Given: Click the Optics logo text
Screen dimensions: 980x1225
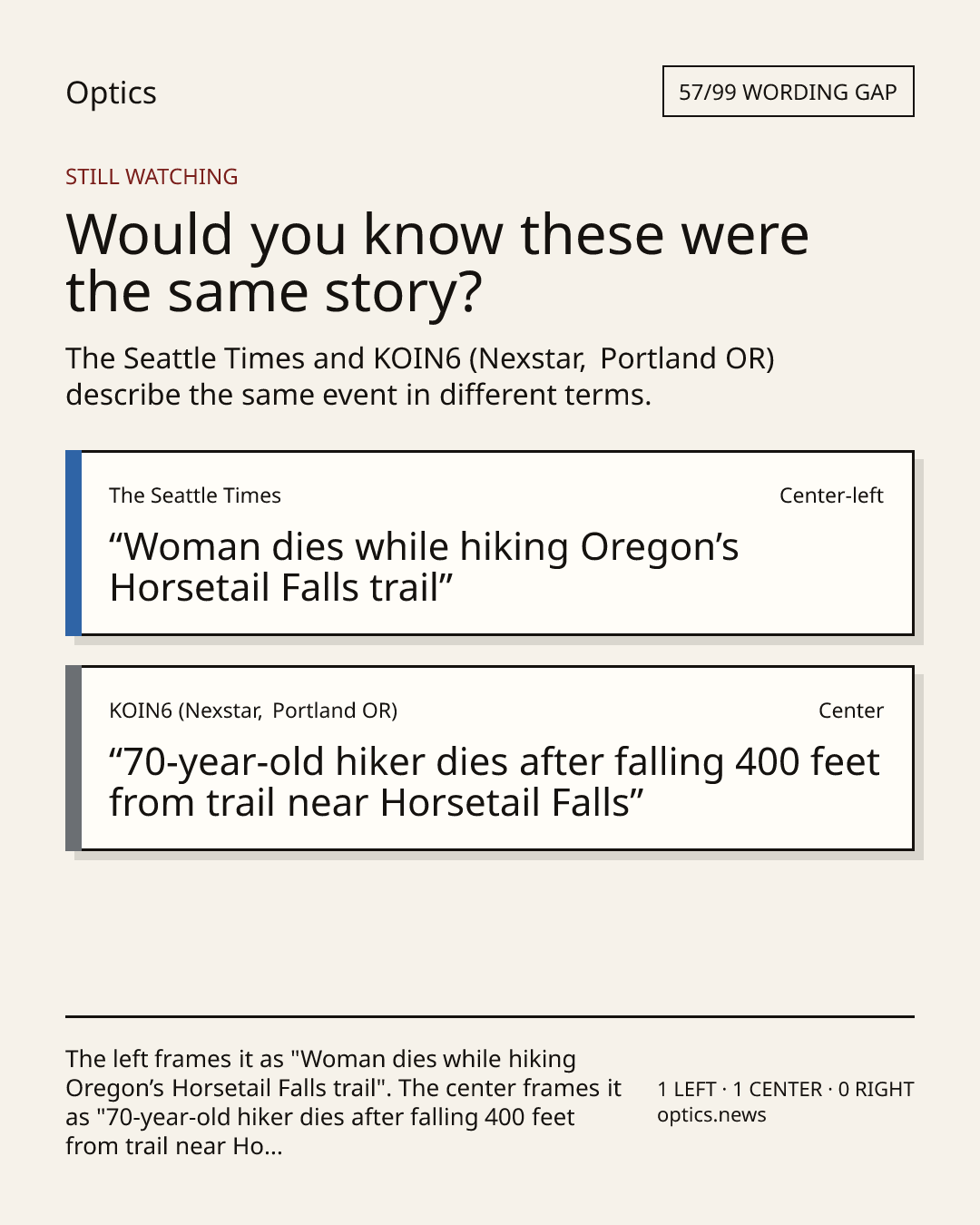Looking at the screenshot, I should [x=111, y=93].
